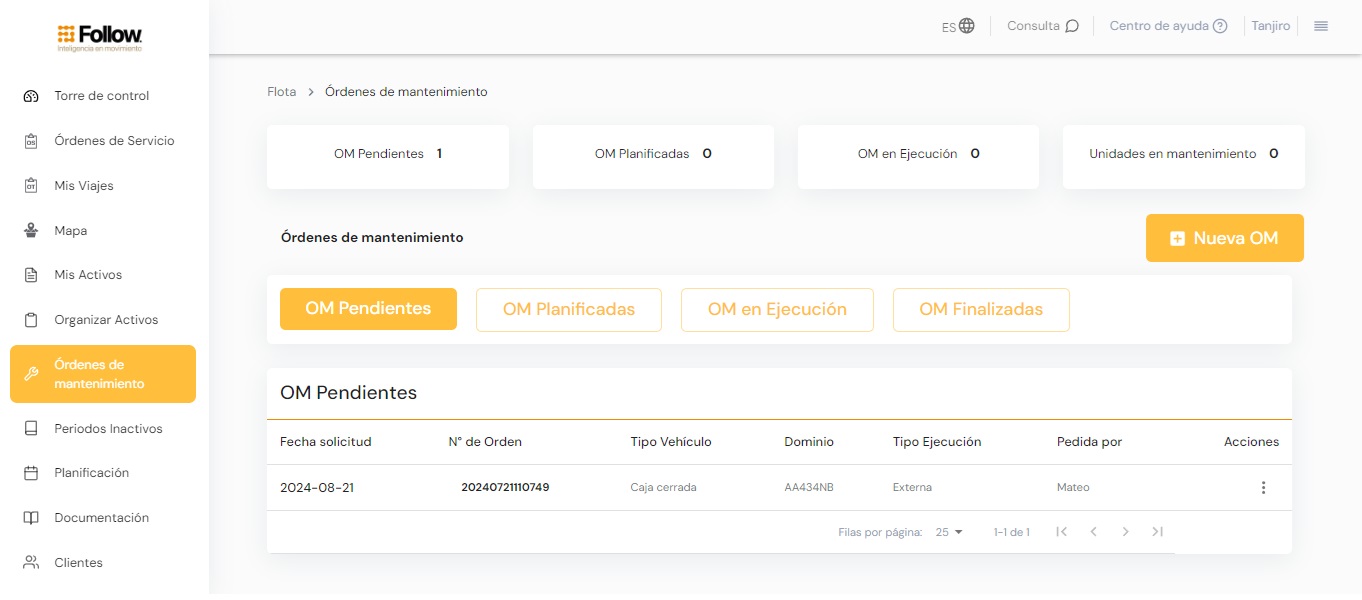Click the Planificación calendar icon
The image size is (1362, 600).
[31, 473]
